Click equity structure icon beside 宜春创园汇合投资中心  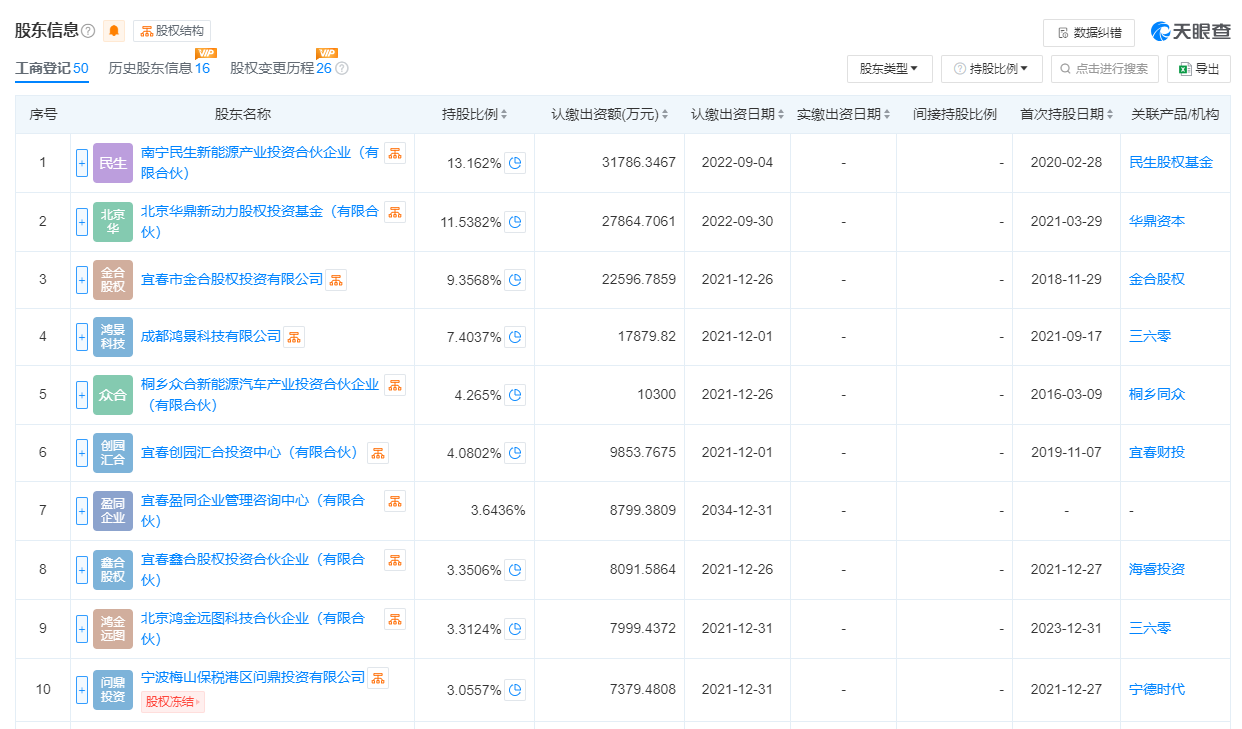(378, 453)
